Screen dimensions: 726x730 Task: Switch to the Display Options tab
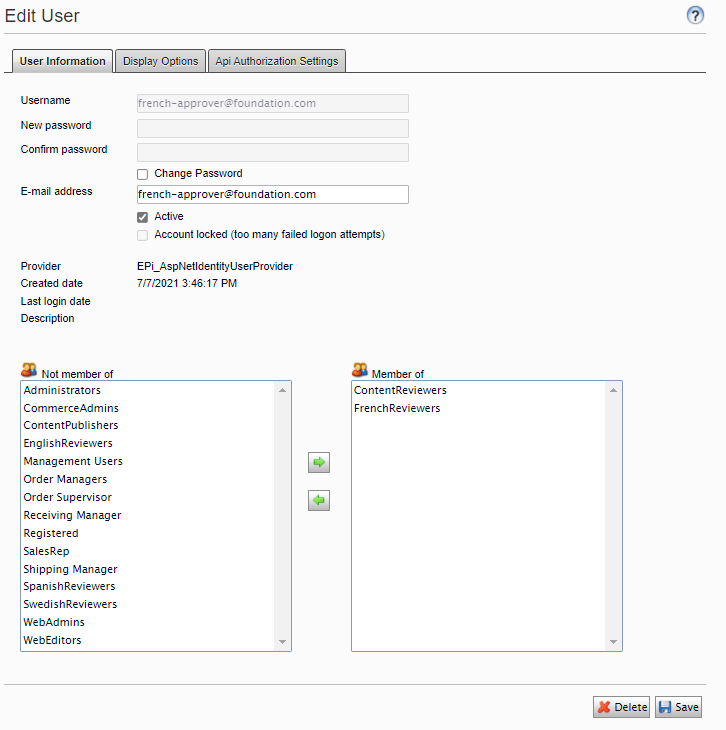click(160, 61)
